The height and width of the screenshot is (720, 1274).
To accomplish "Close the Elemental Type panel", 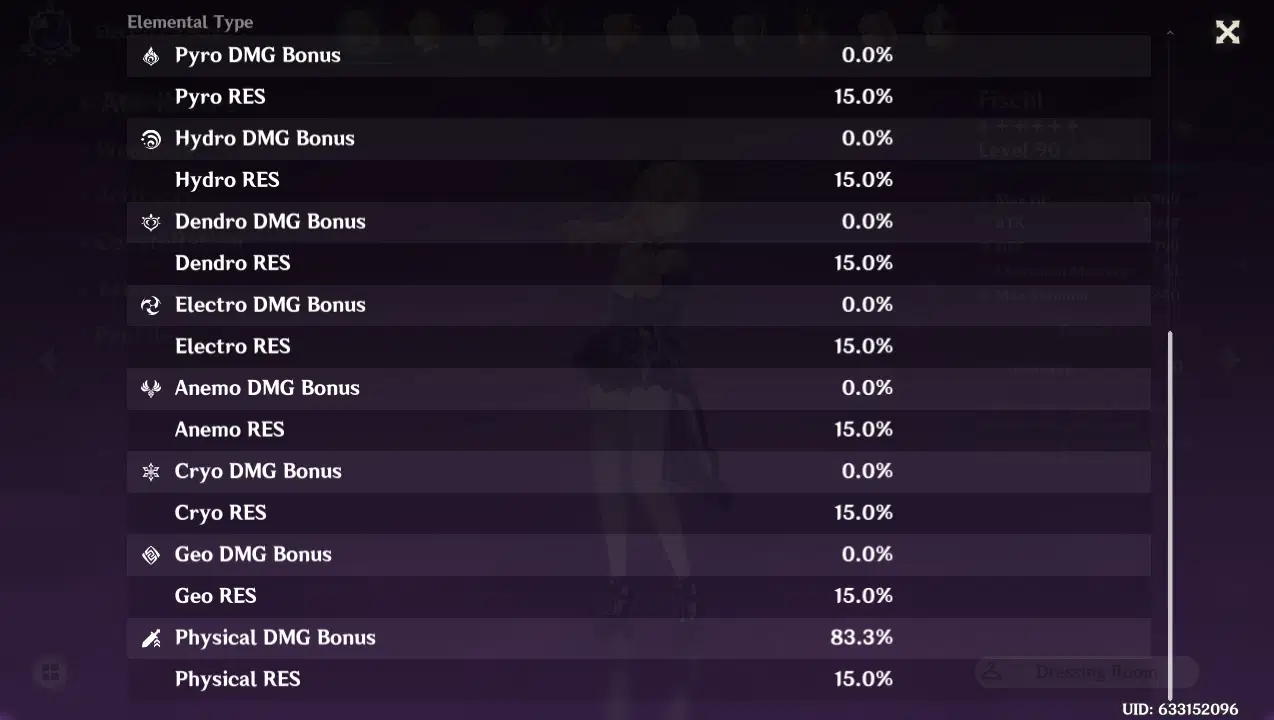I will [x=1227, y=32].
